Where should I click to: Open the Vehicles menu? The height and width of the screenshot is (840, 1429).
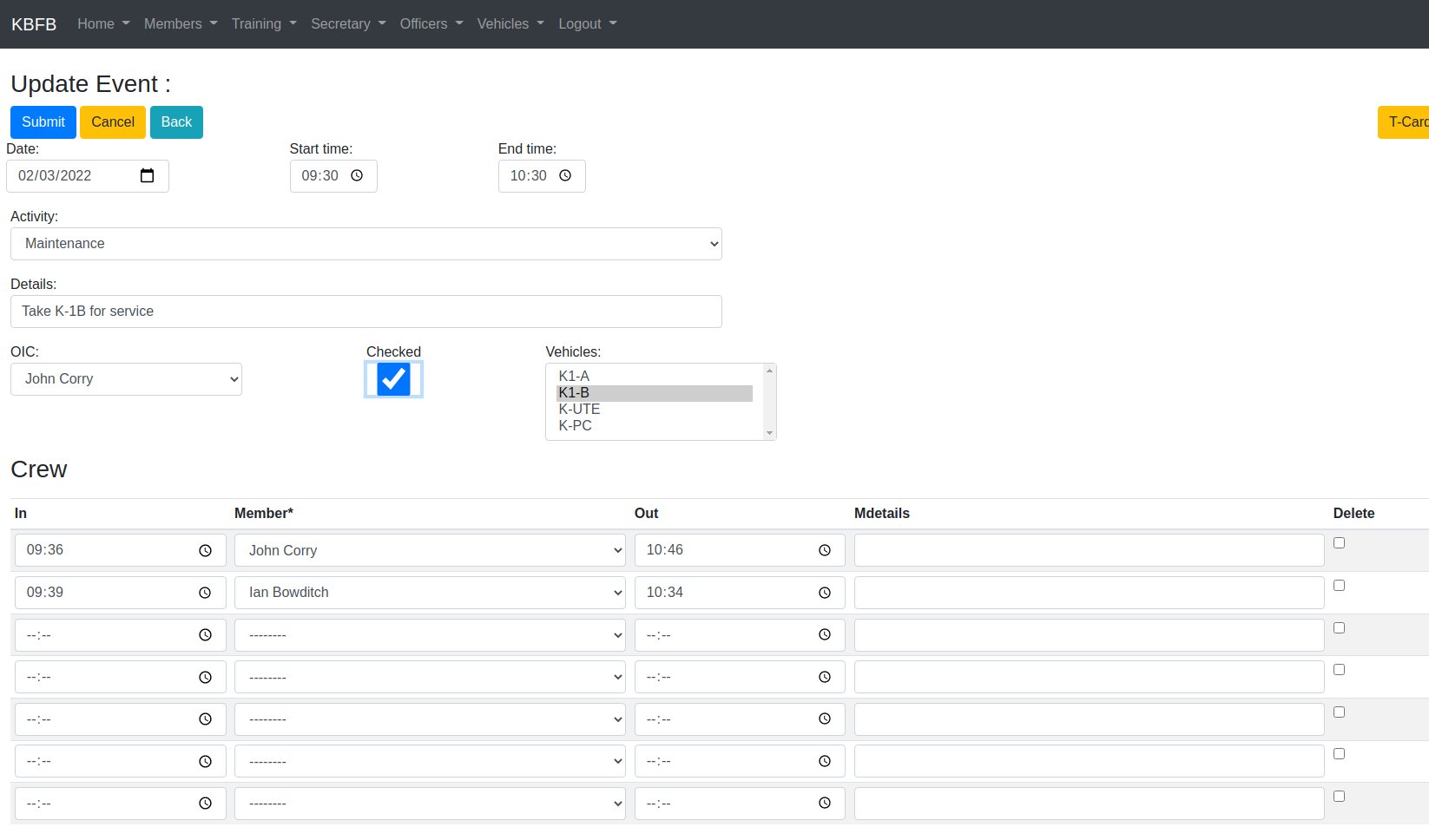point(510,24)
